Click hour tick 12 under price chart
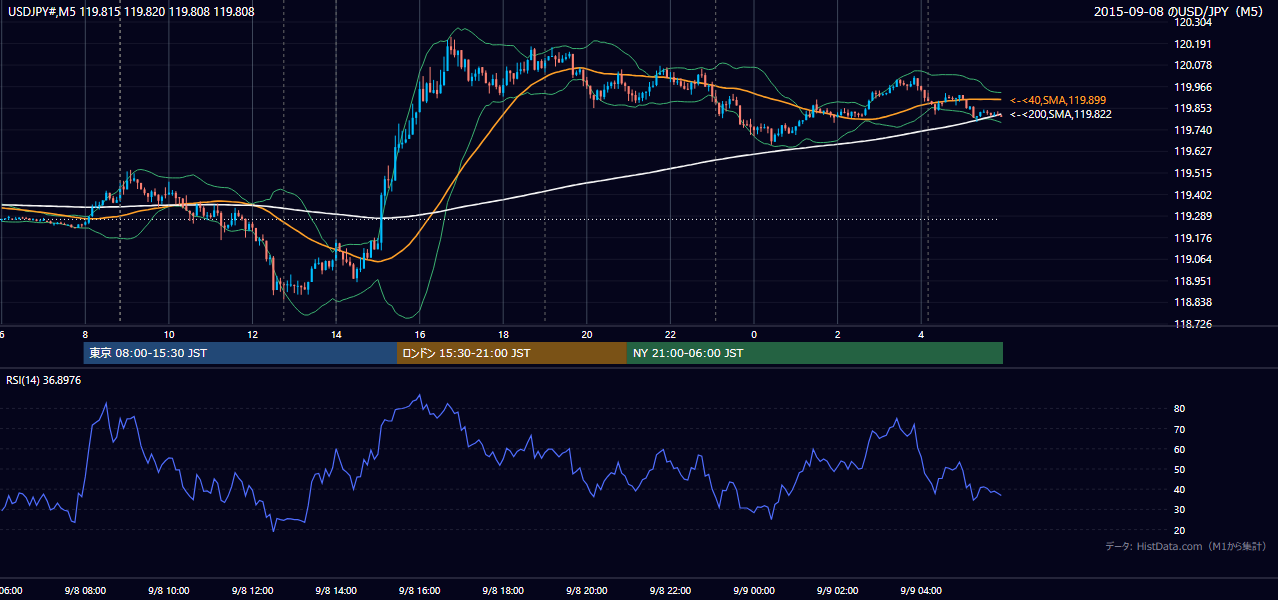 coord(252,334)
